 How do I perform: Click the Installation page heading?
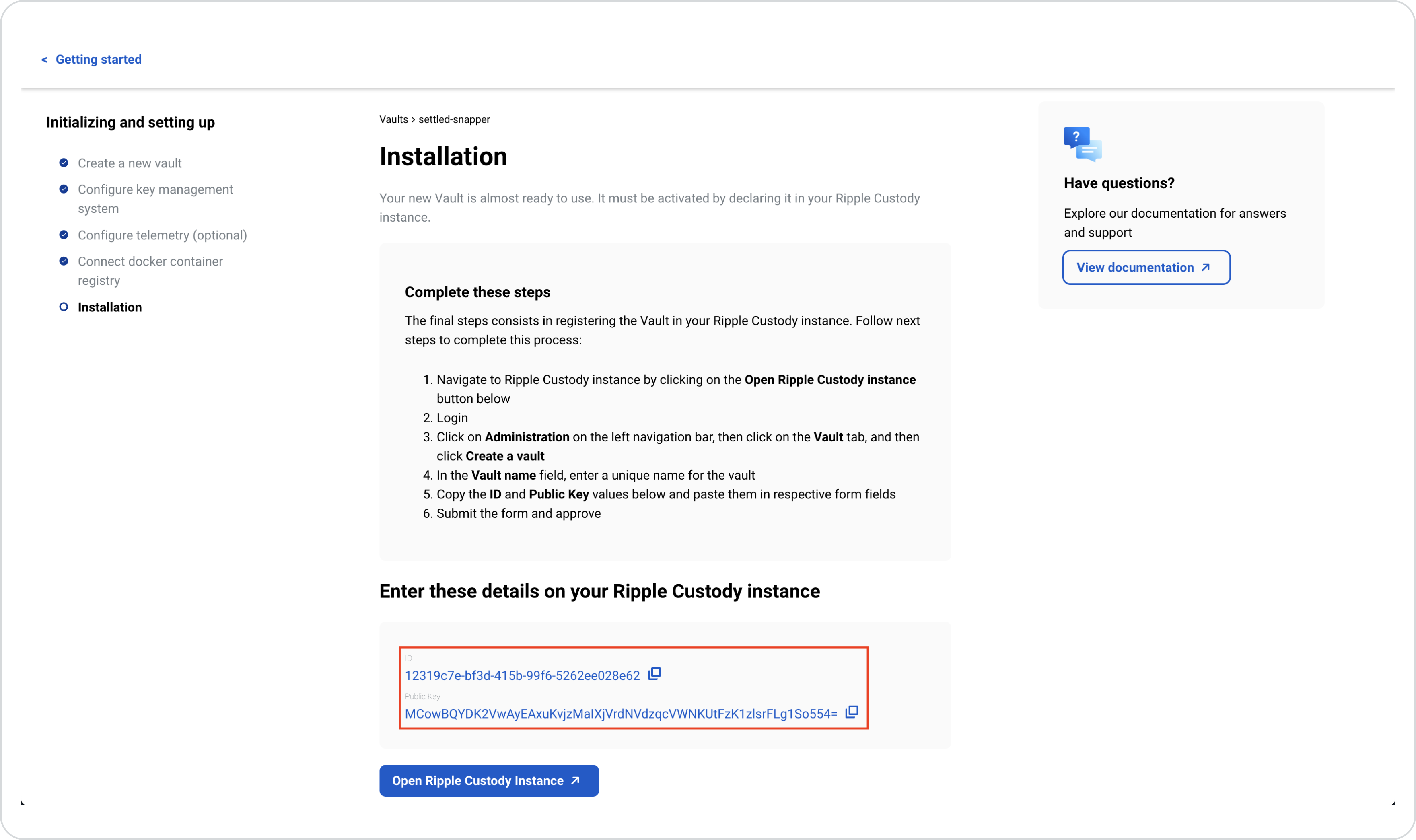[443, 156]
